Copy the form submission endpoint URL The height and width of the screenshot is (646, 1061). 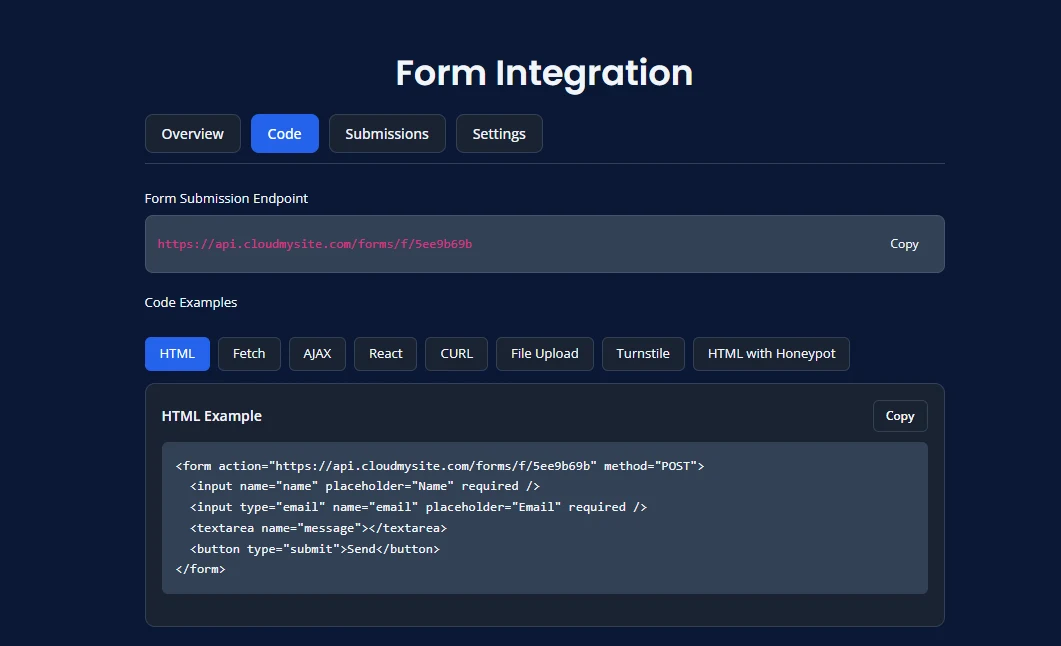click(x=903, y=243)
